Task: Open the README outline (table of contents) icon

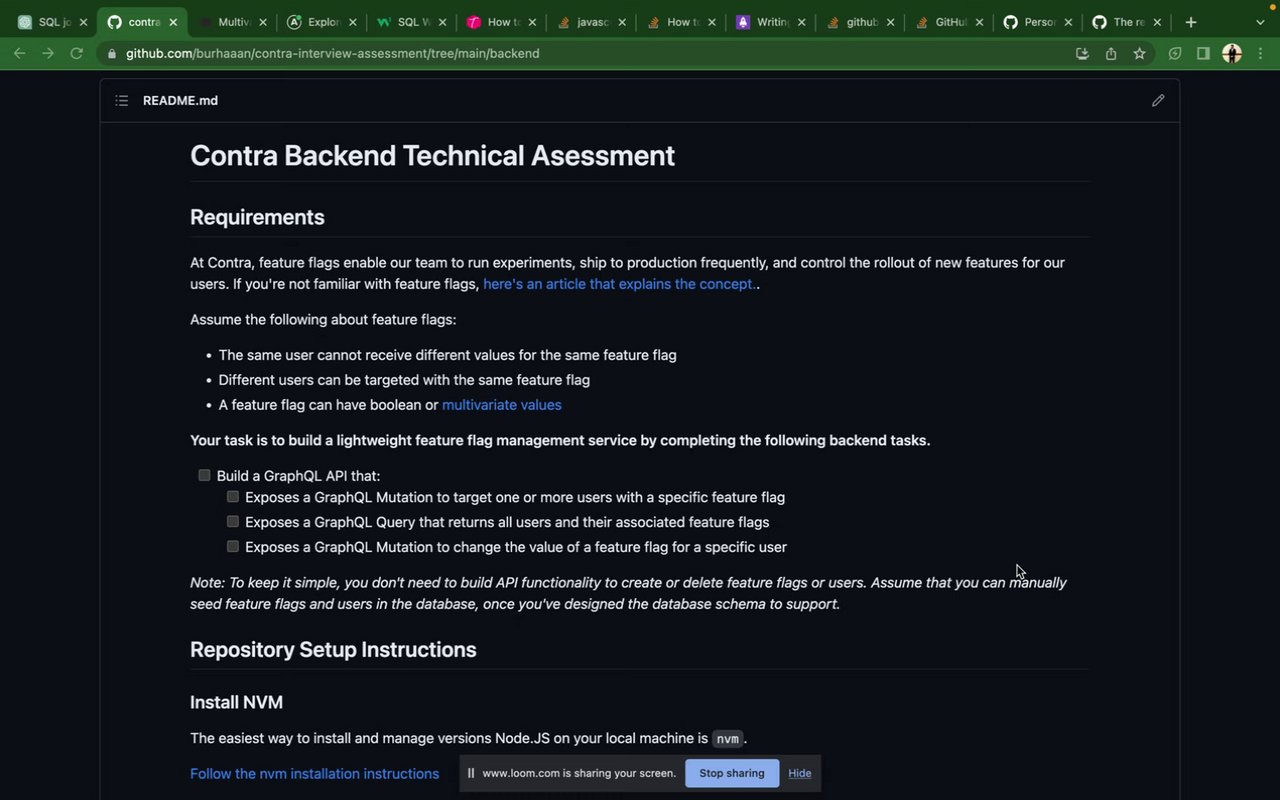Action: (x=122, y=101)
